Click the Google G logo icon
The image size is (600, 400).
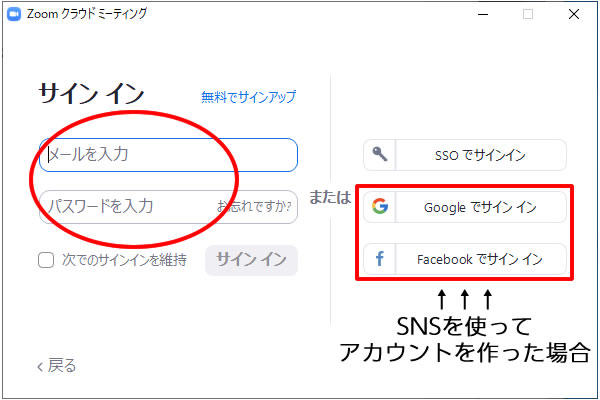click(380, 207)
